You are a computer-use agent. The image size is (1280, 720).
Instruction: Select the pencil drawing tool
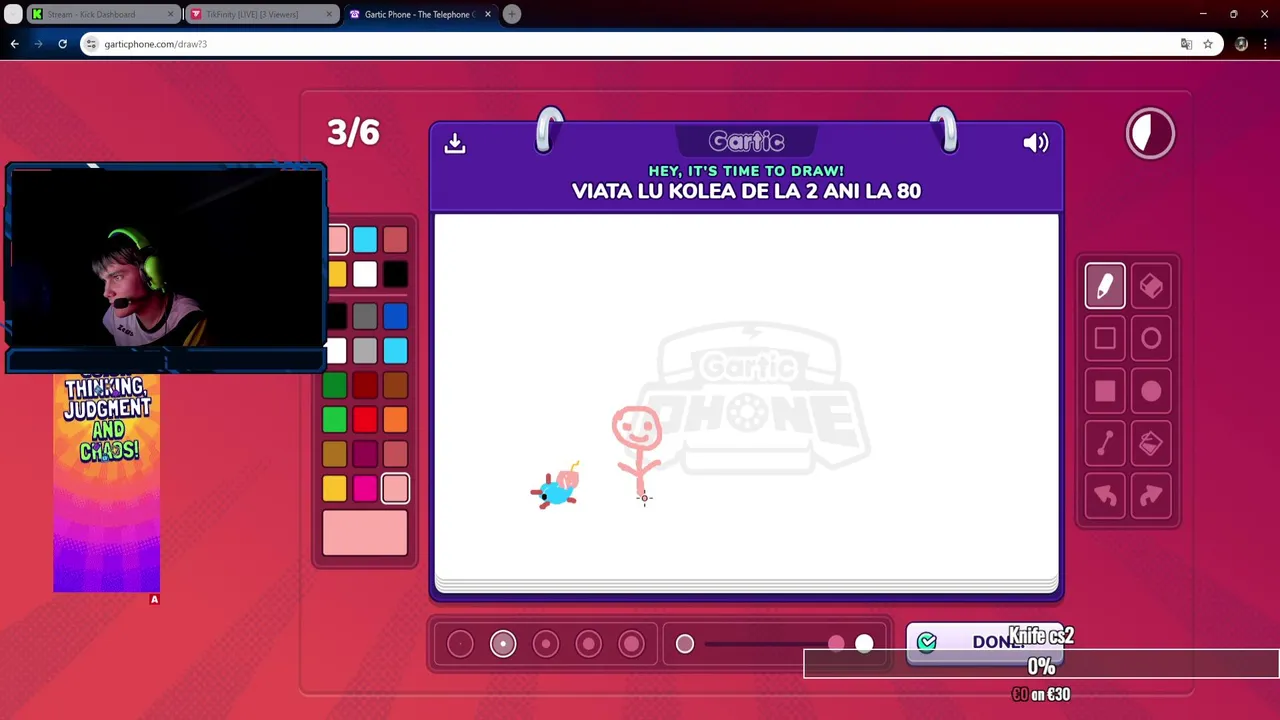1105,287
